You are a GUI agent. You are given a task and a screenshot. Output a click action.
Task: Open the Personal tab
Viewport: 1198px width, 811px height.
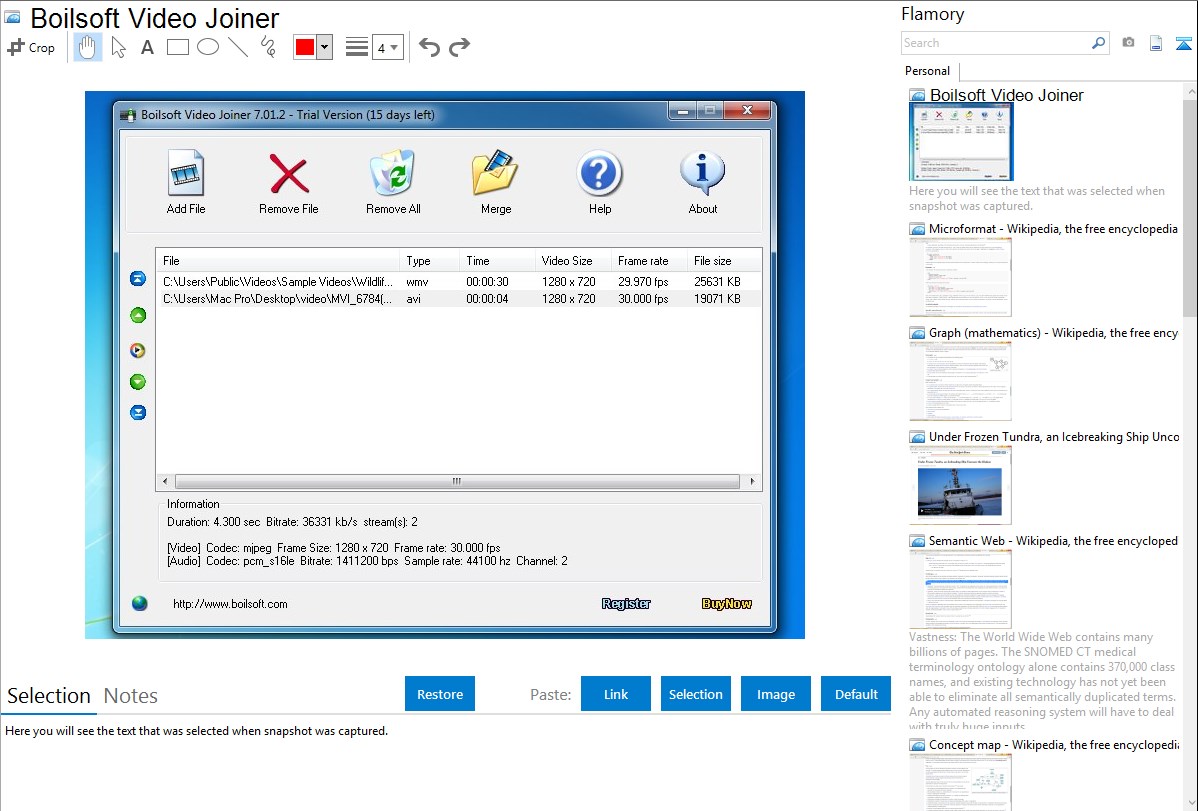[x=927, y=71]
